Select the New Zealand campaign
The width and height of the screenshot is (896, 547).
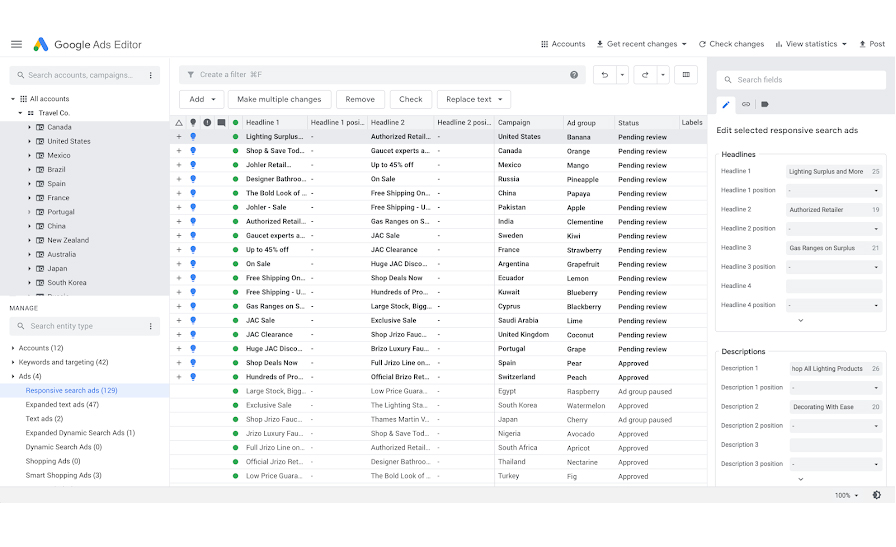point(68,241)
